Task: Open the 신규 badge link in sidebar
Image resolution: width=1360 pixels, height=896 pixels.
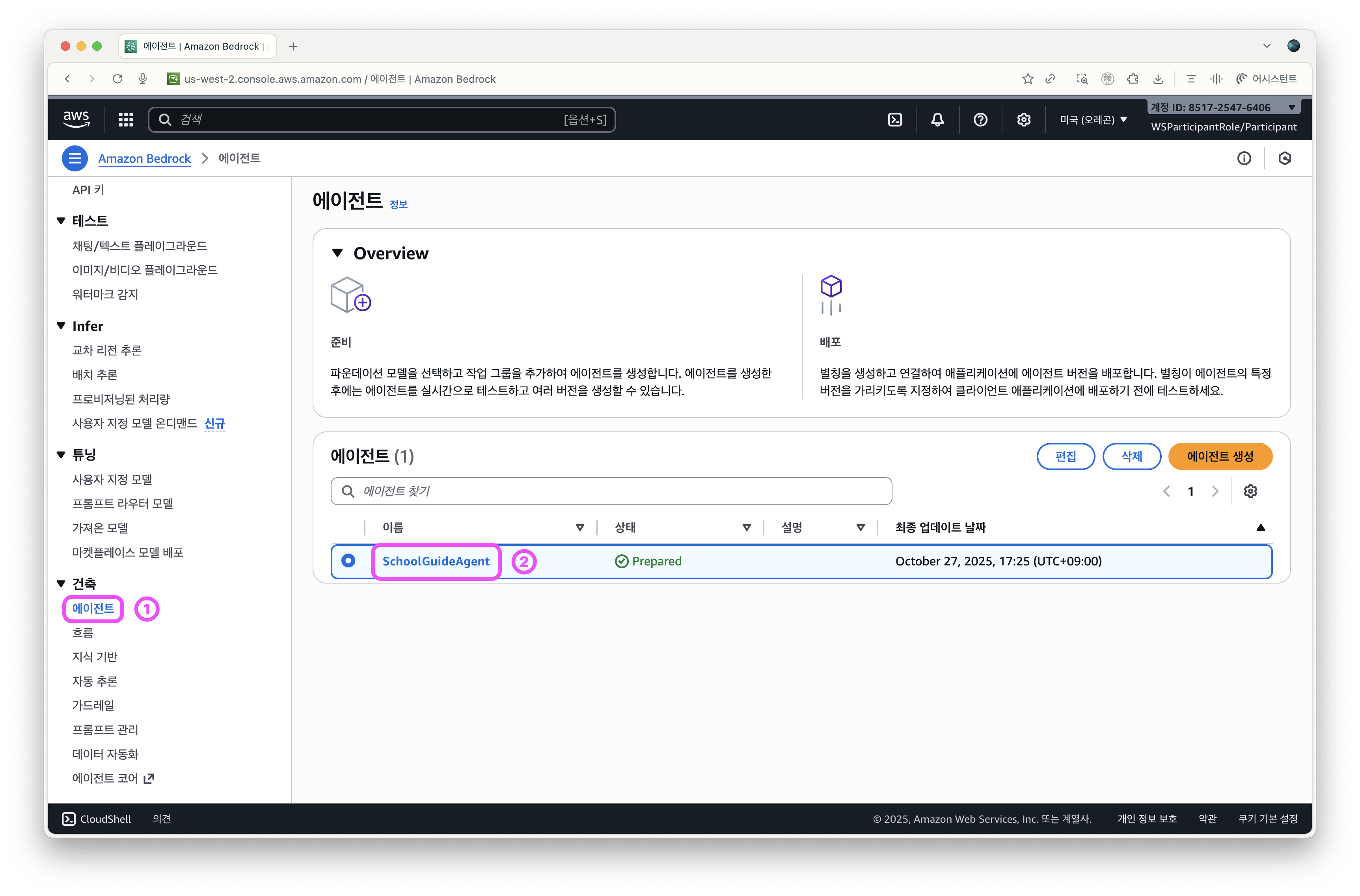Action: click(x=214, y=424)
